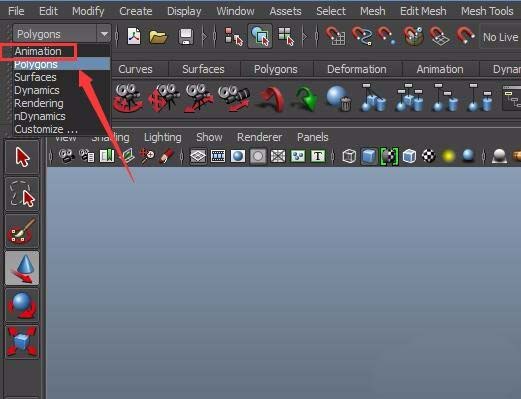Open the Edit Mesh menu
This screenshot has height=399, width=521.
[x=423, y=11]
